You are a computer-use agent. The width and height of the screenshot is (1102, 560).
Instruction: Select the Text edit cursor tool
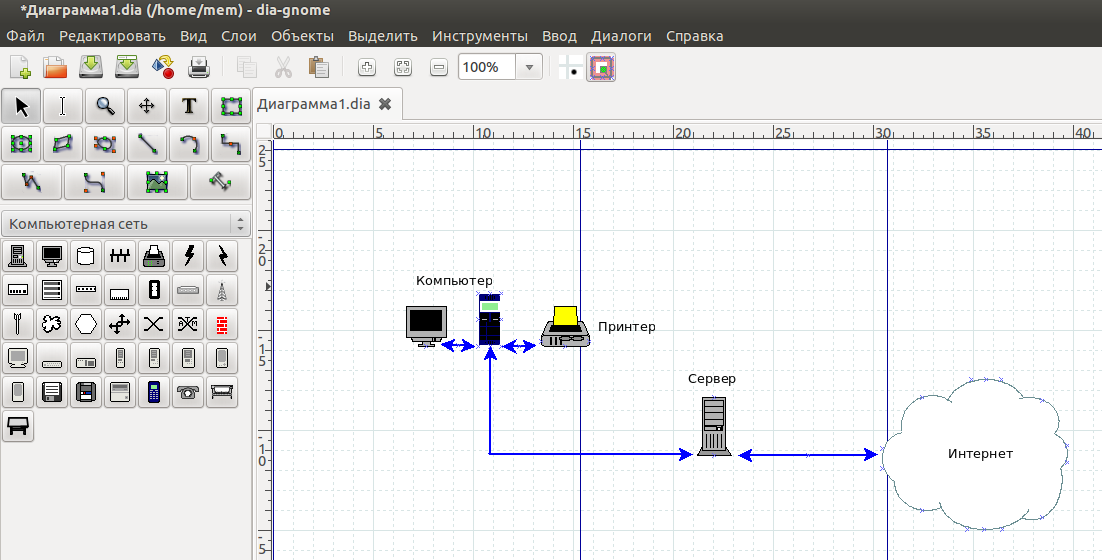coord(63,106)
